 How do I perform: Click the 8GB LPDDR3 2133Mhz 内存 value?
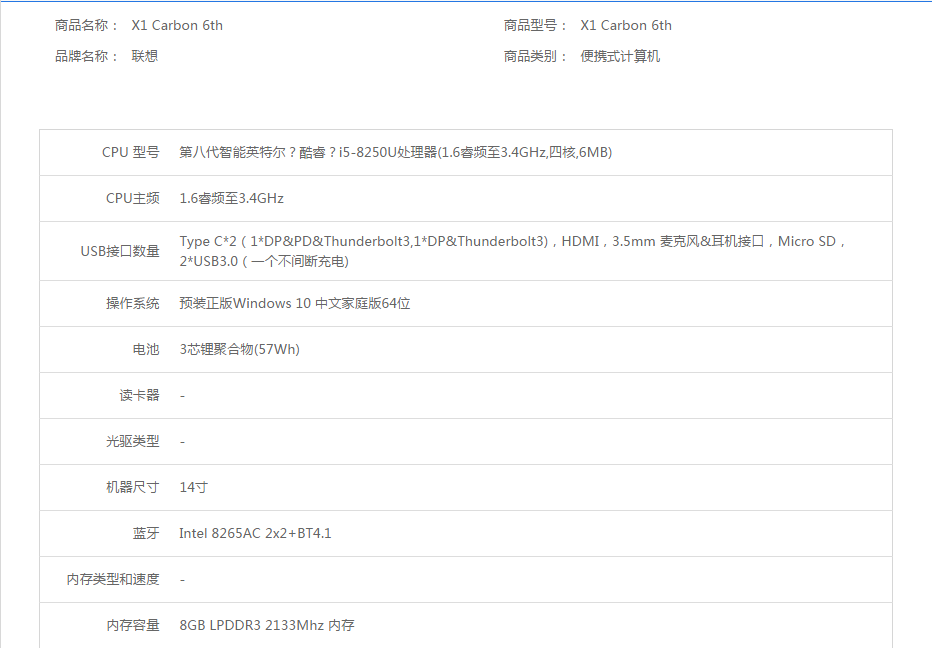point(266,626)
